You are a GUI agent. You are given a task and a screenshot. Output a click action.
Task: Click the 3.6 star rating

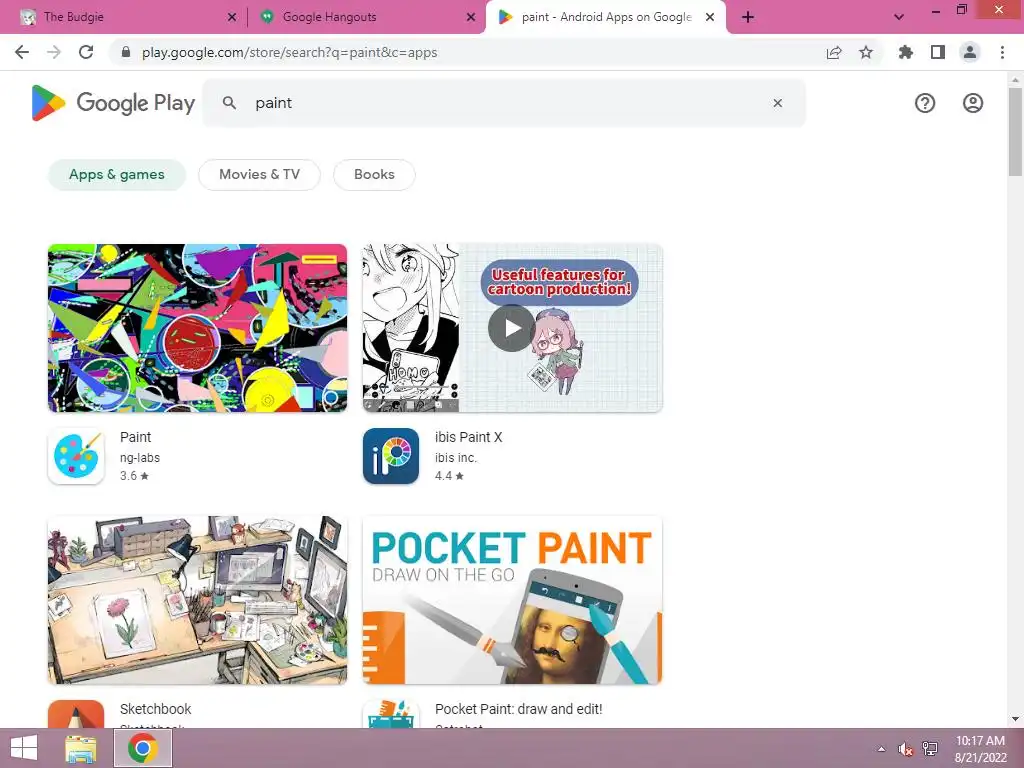point(134,475)
